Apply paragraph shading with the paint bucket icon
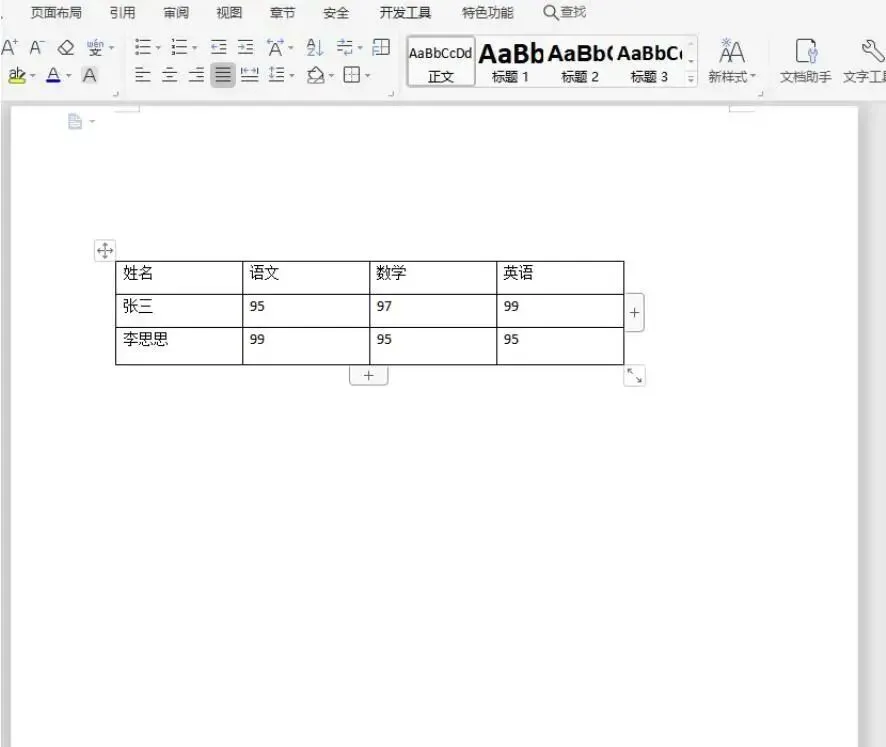 [316, 75]
